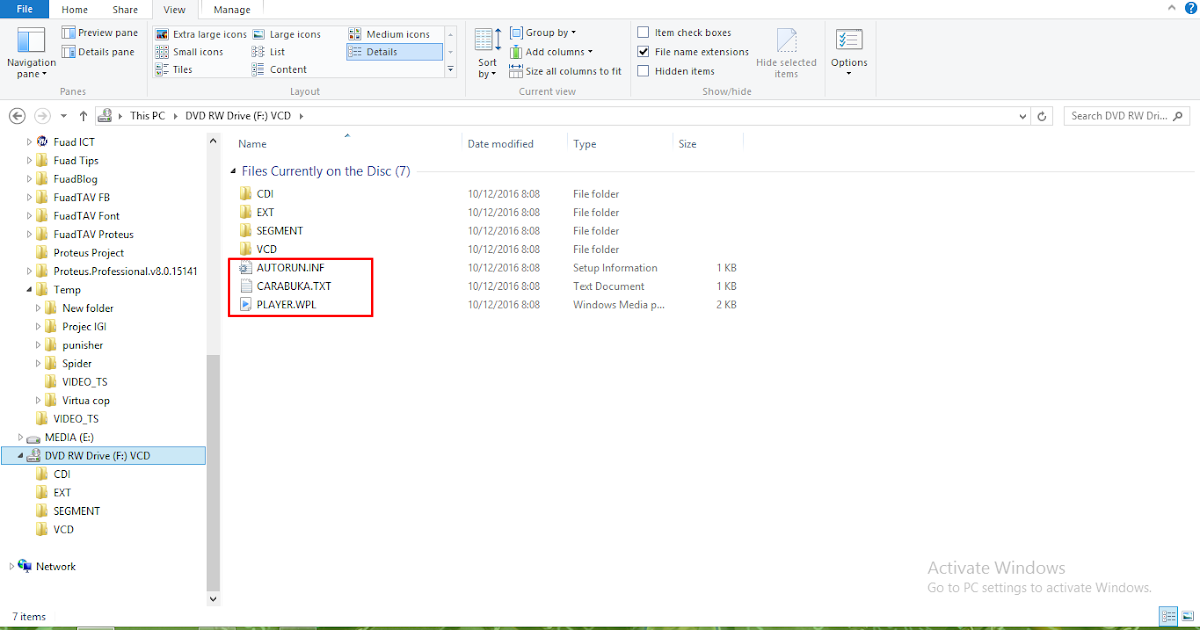
Task: Expand the Network tree node
Action: (12, 566)
